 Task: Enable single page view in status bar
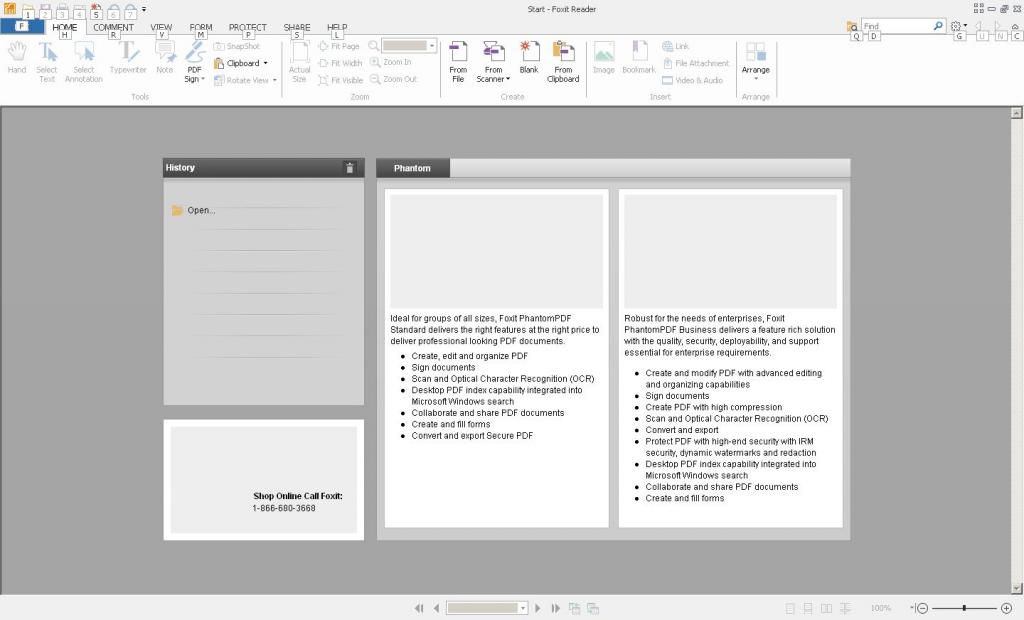(x=790, y=608)
